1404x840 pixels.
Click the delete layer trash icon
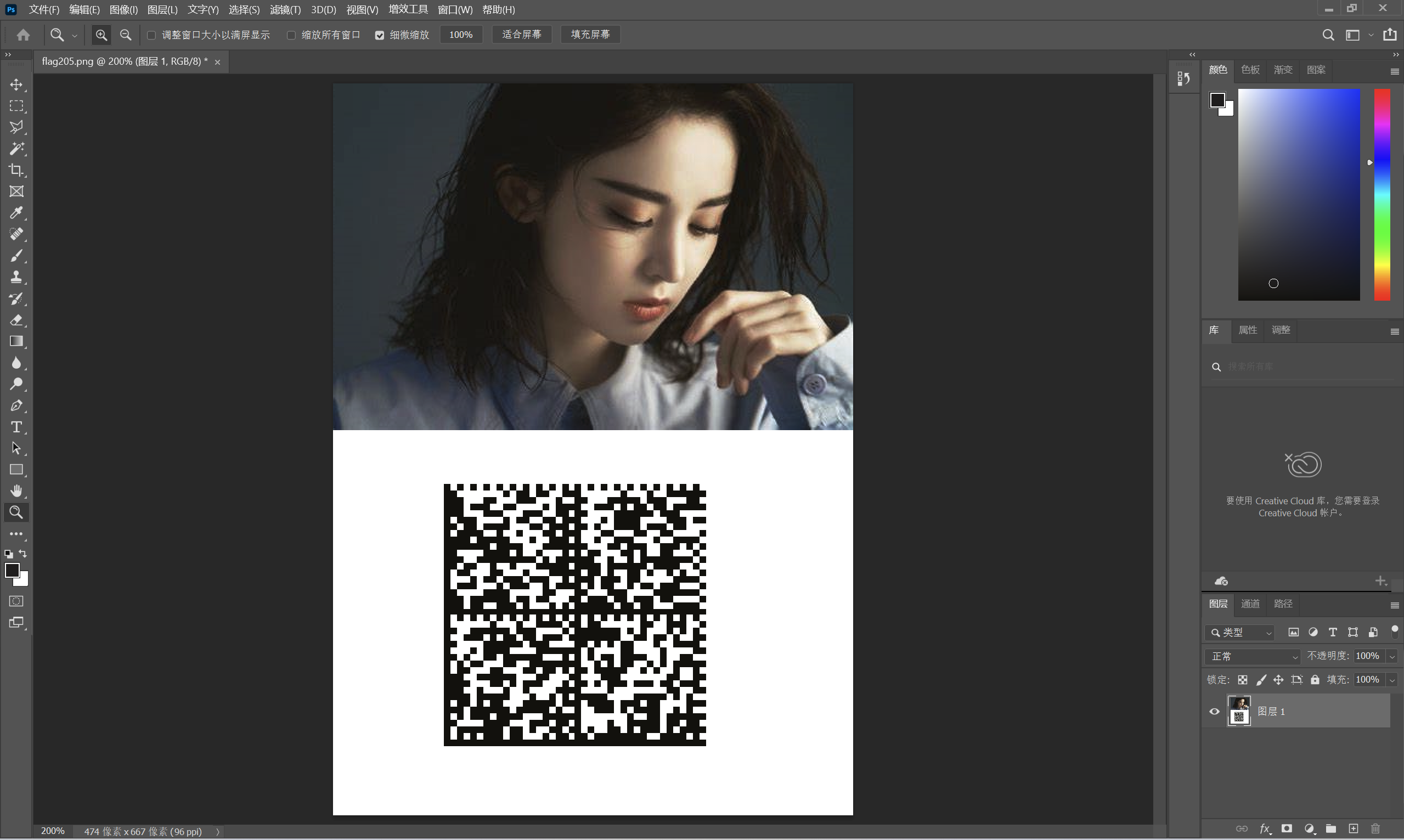(x=1375, y=828)
